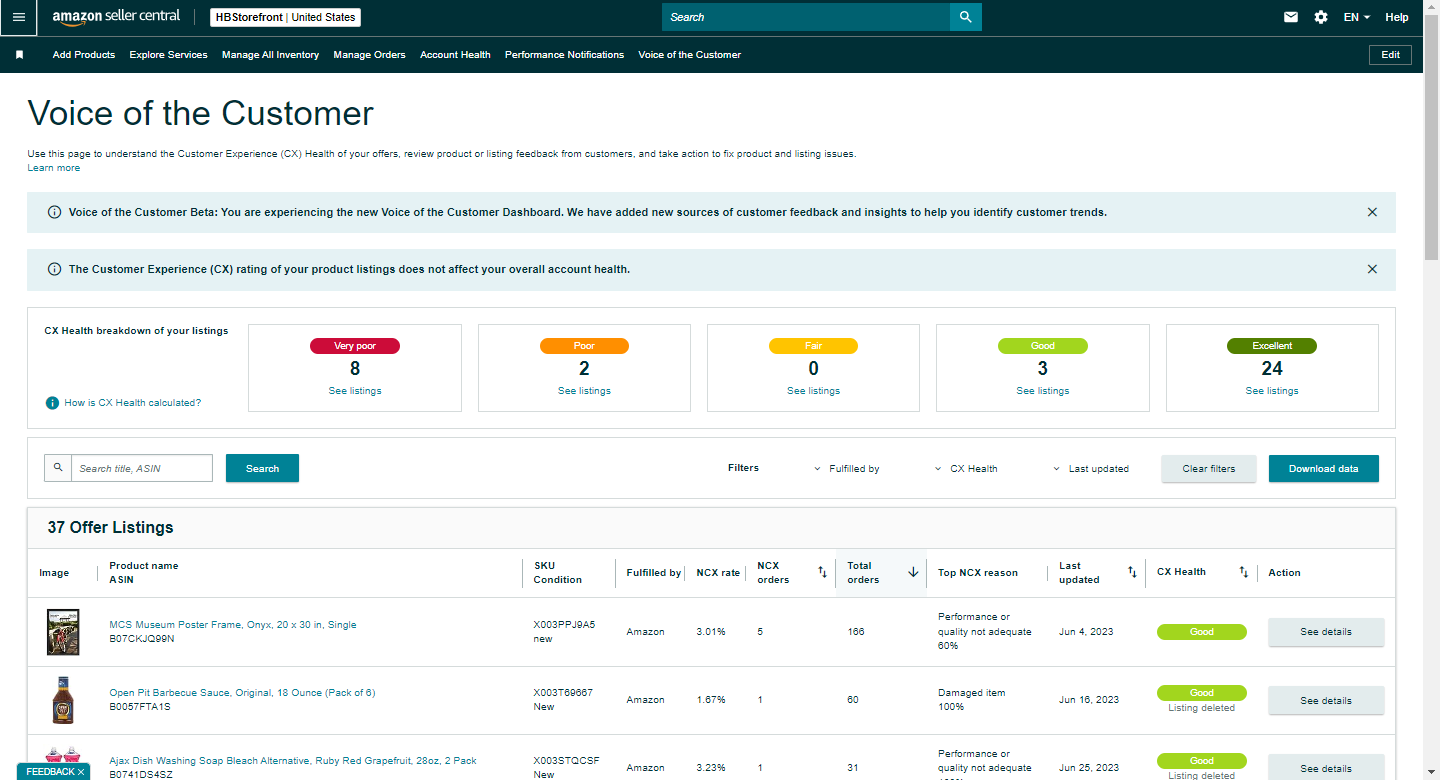This screenshot has height=780, width=1440.
Task: Open the HBStorefront United States account switcher
Action: (286, 17)
